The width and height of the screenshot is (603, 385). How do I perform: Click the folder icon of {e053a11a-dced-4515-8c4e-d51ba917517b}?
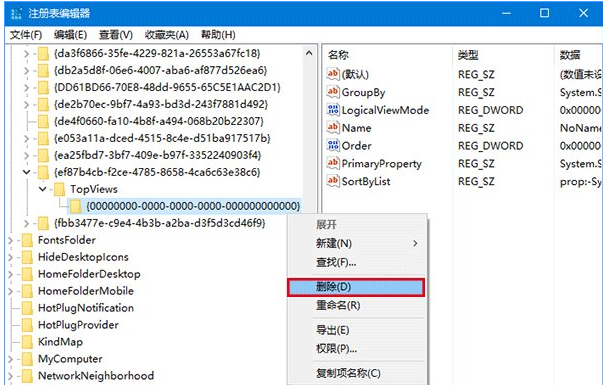tap(43, 138)
